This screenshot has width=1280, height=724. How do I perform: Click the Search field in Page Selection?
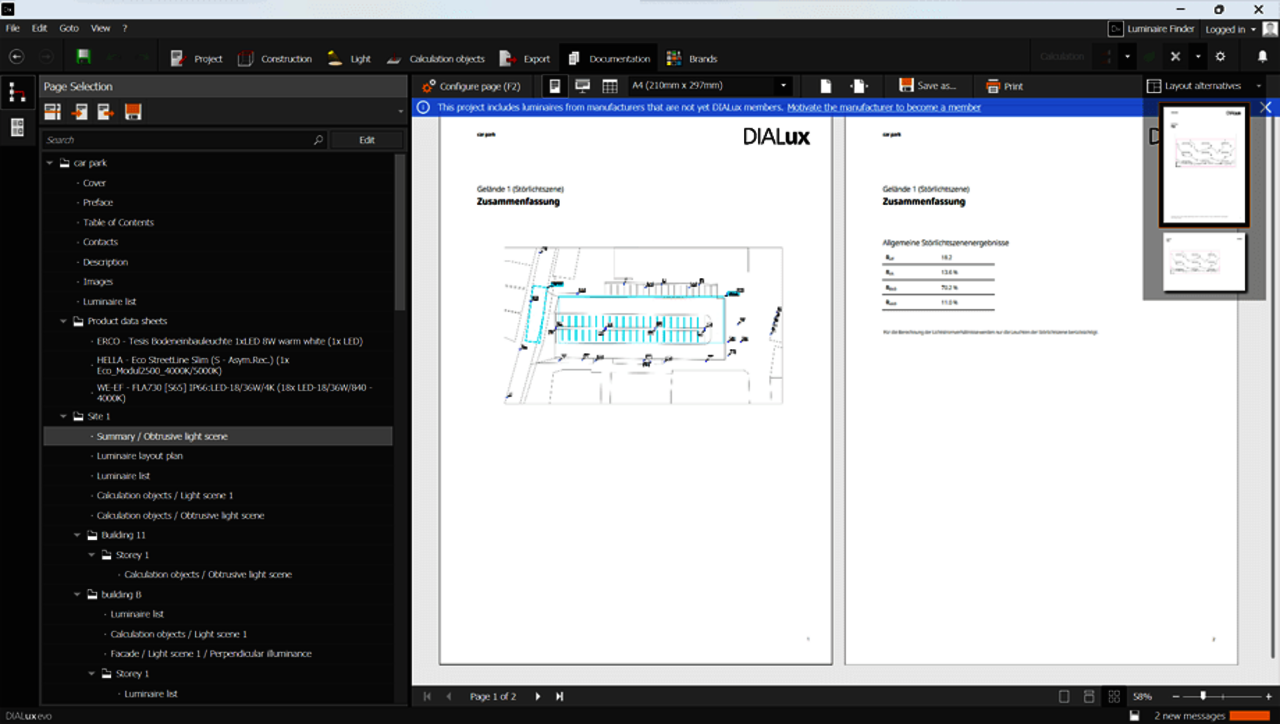[178, 140]
